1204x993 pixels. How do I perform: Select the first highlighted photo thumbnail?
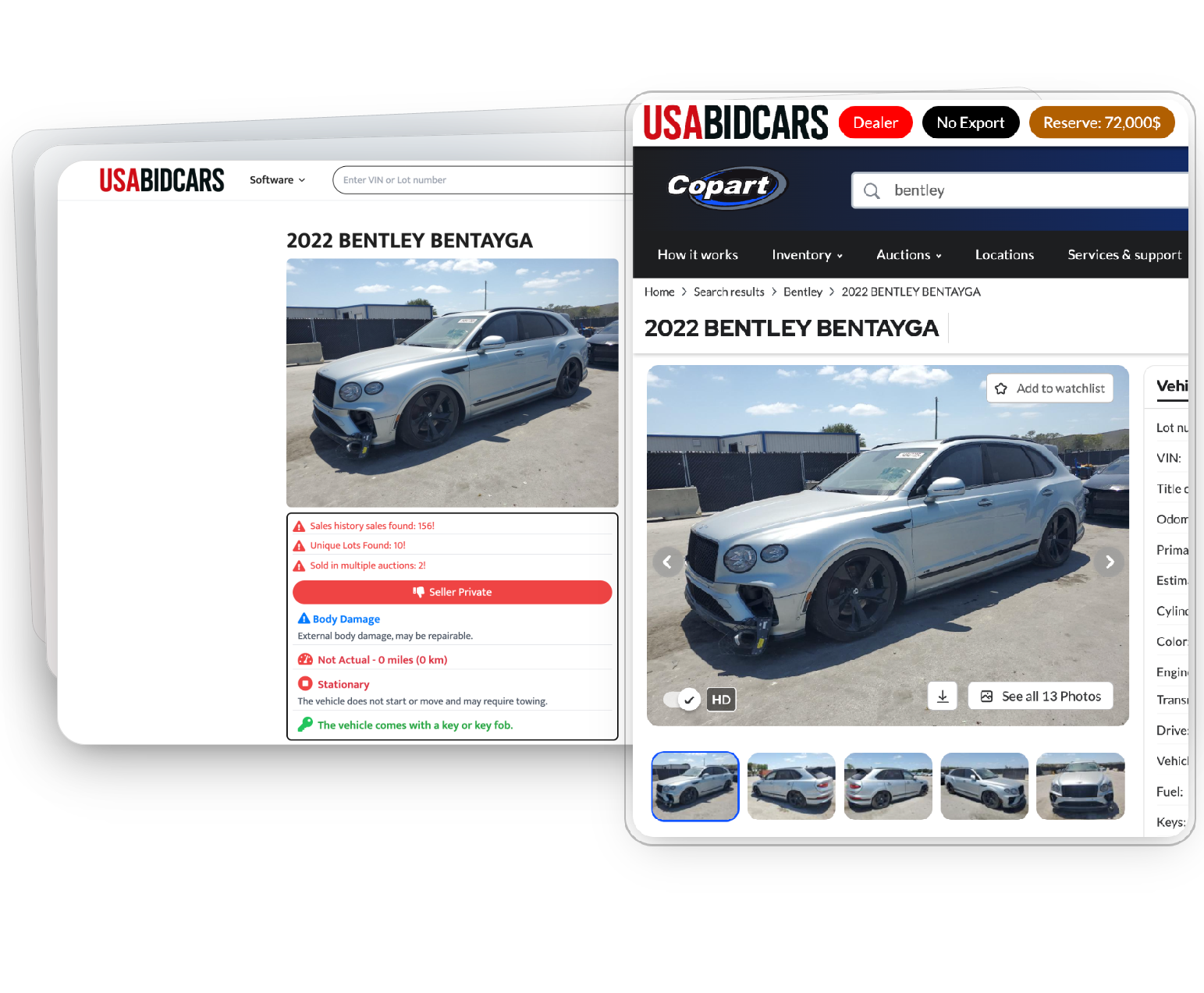pyautogui.click(x=695, y=786)
